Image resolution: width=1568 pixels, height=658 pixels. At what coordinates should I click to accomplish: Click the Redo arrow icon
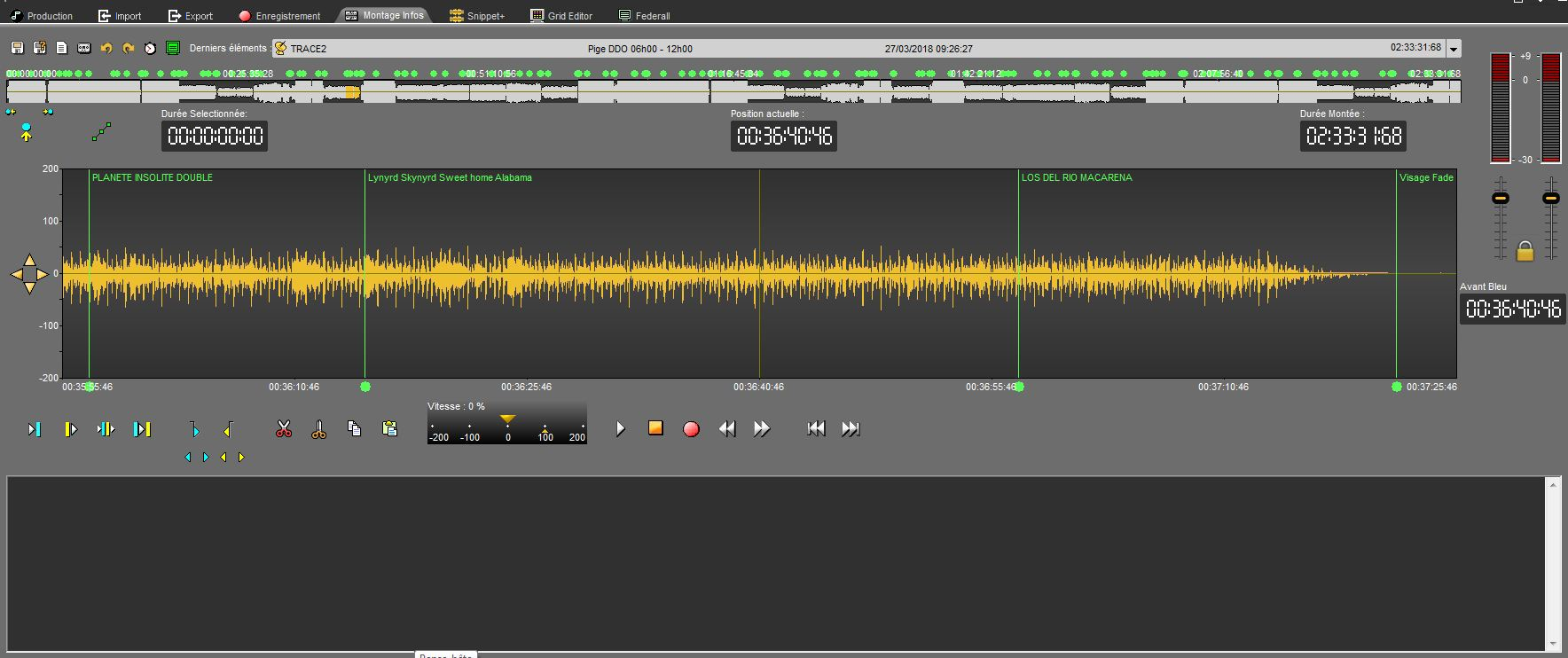pyautogui.click(x=129, y=48)
